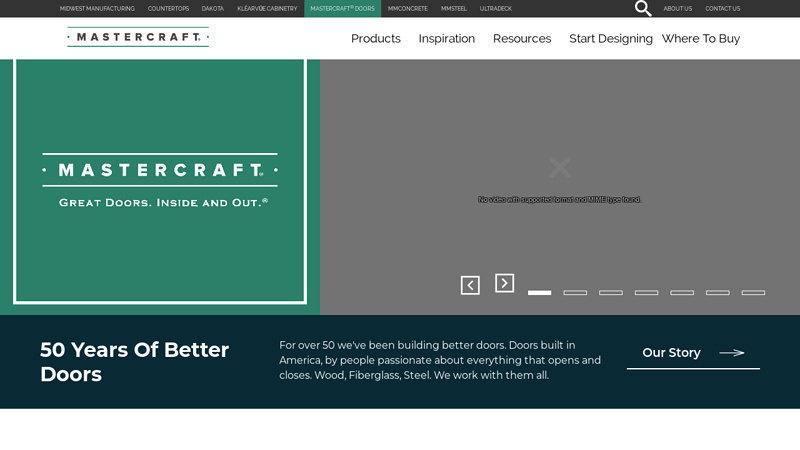Select the first slide indicator
This screenshot has width=800, height=450.
point(539,292)
